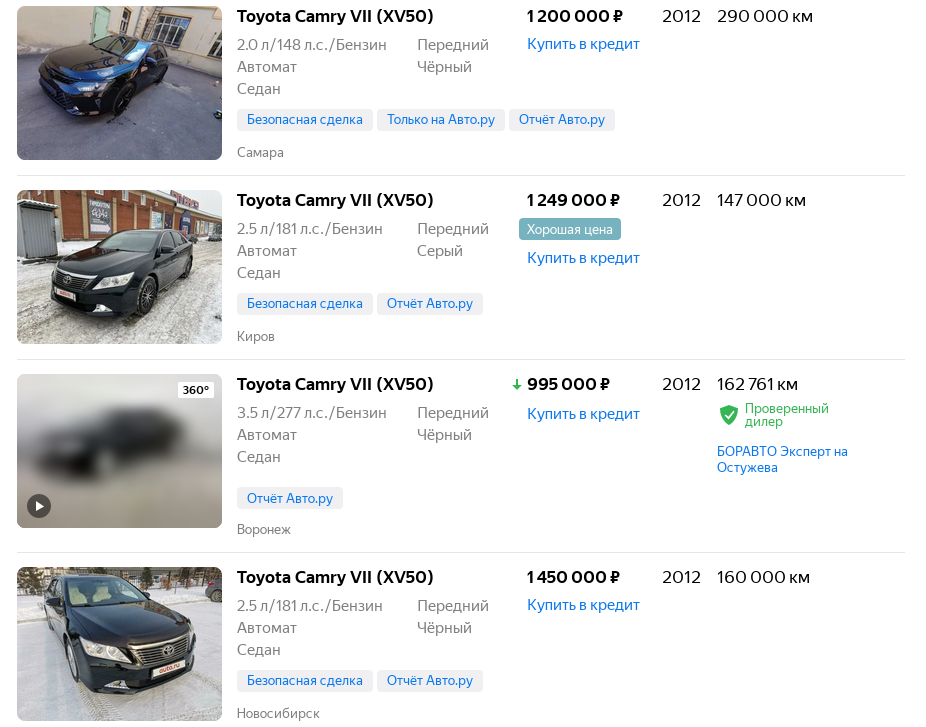
Task: Open Toyota Camry title priced 1 200 000 ₽
Action: click(335, 17)
